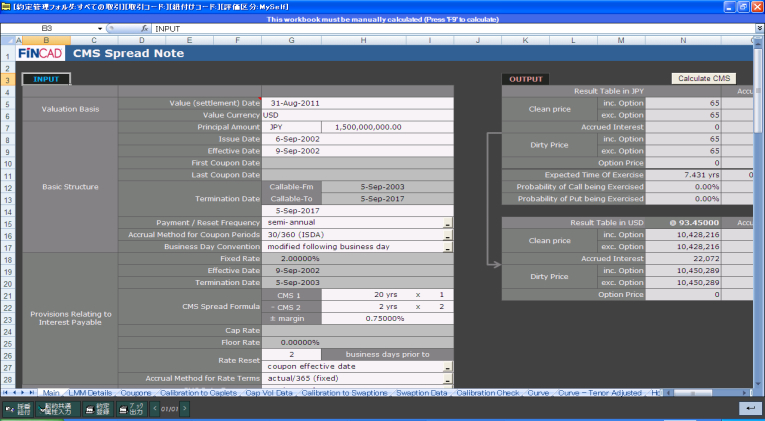Select row header 15
The width and height of the screenshot is (765, 421).
click(x=8, y=223)
